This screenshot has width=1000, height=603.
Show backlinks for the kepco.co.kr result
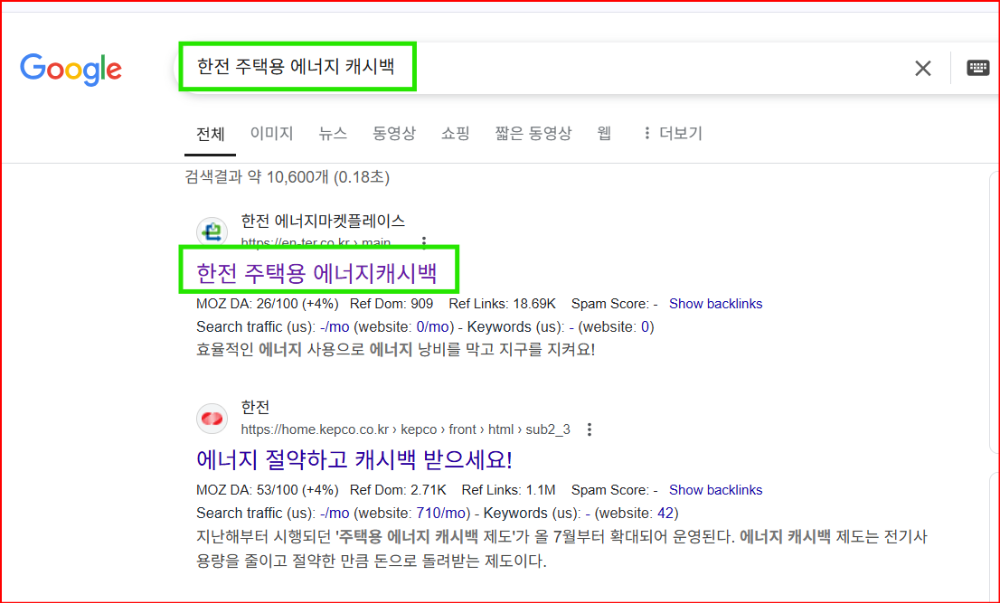point(715,489)
